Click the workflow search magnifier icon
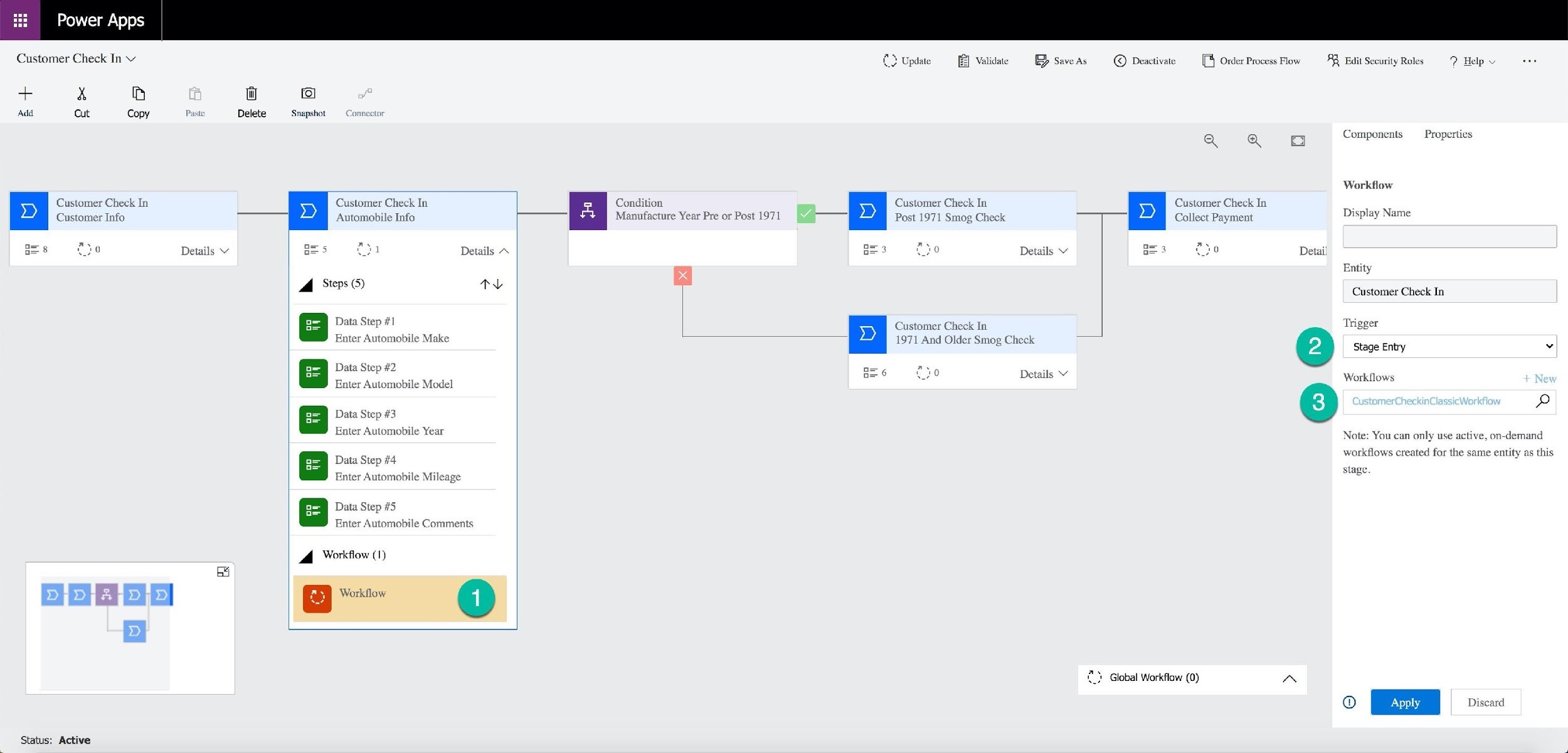 (x=1542, y=401)
